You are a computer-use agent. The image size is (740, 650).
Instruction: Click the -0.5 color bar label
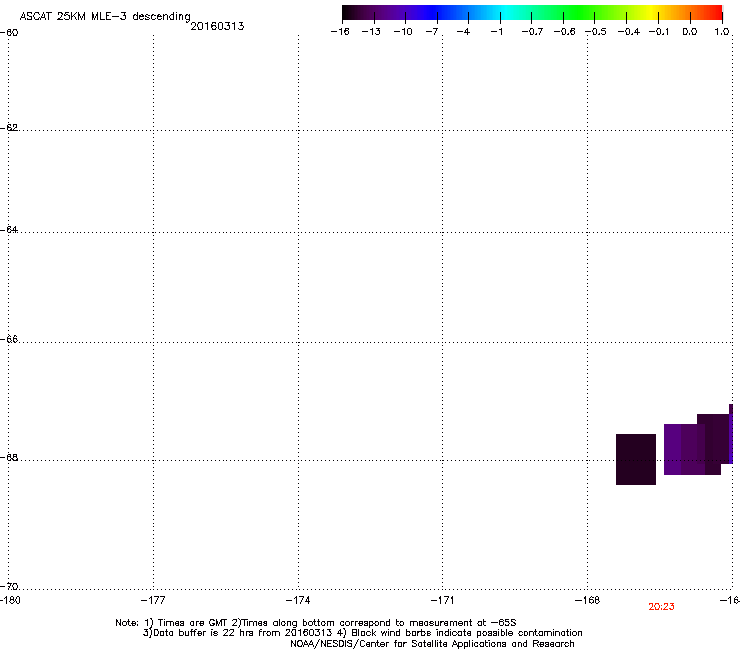coord(596,32)
